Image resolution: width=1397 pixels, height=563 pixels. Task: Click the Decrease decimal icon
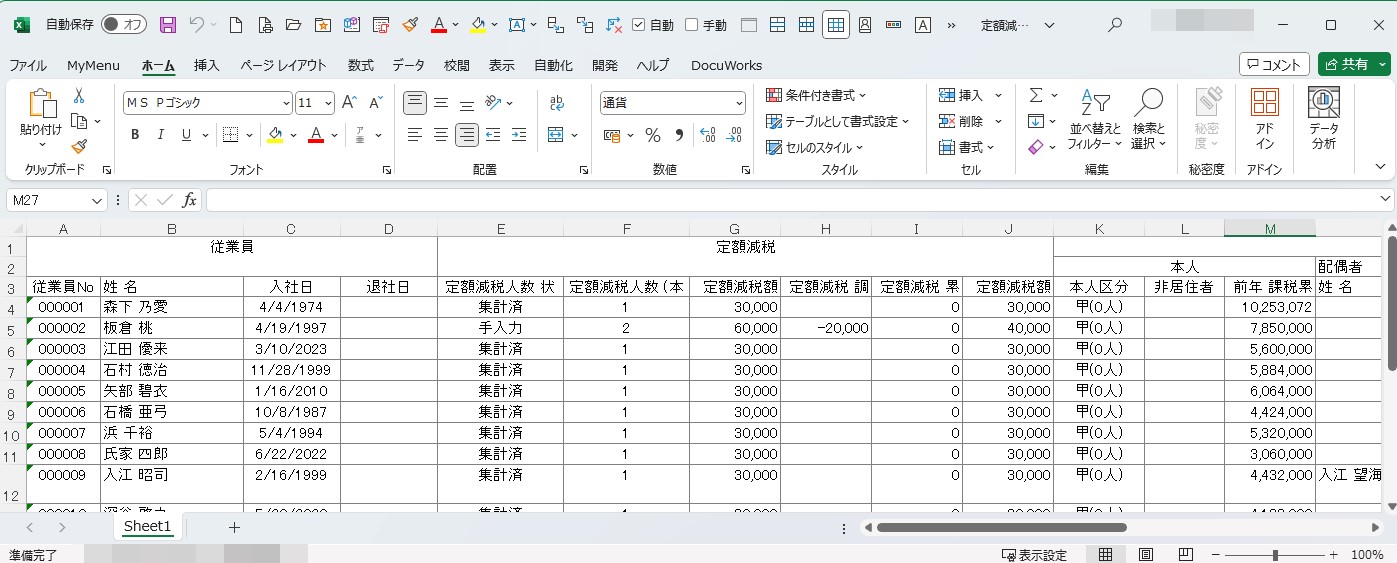pos(736,135)
